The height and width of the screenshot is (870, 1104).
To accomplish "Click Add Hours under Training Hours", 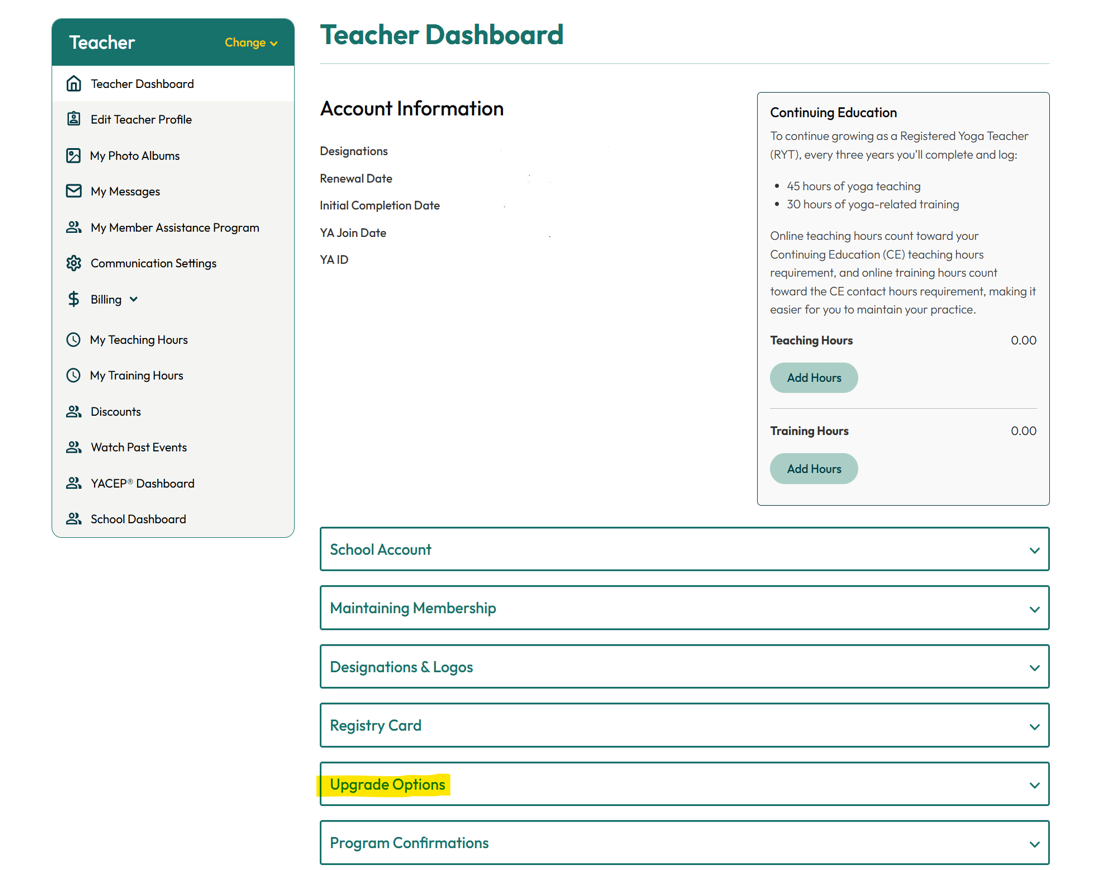I will (814, 469).
